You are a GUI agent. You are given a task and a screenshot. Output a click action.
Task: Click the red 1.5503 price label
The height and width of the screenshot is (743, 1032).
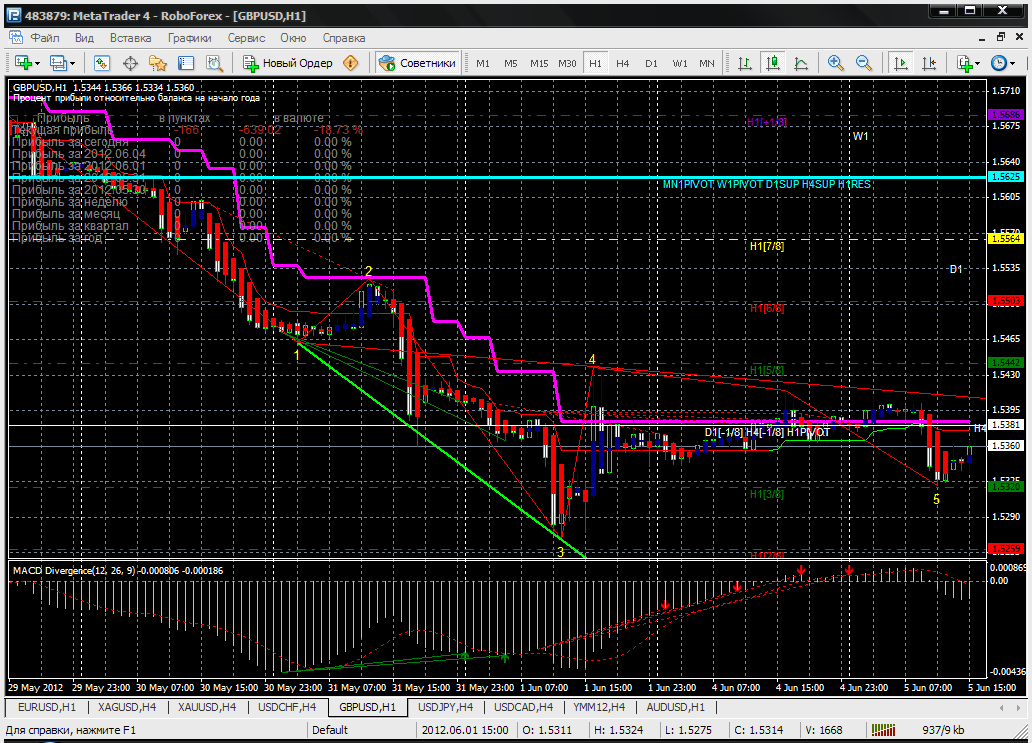pos(1006,300)
